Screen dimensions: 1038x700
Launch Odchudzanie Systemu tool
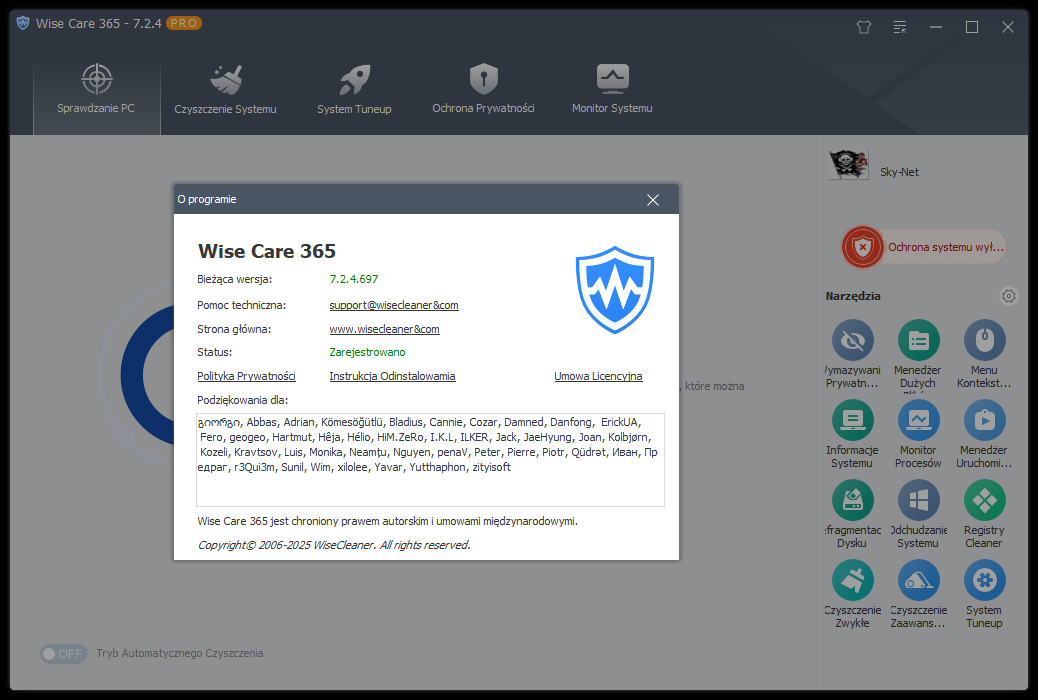918,500
